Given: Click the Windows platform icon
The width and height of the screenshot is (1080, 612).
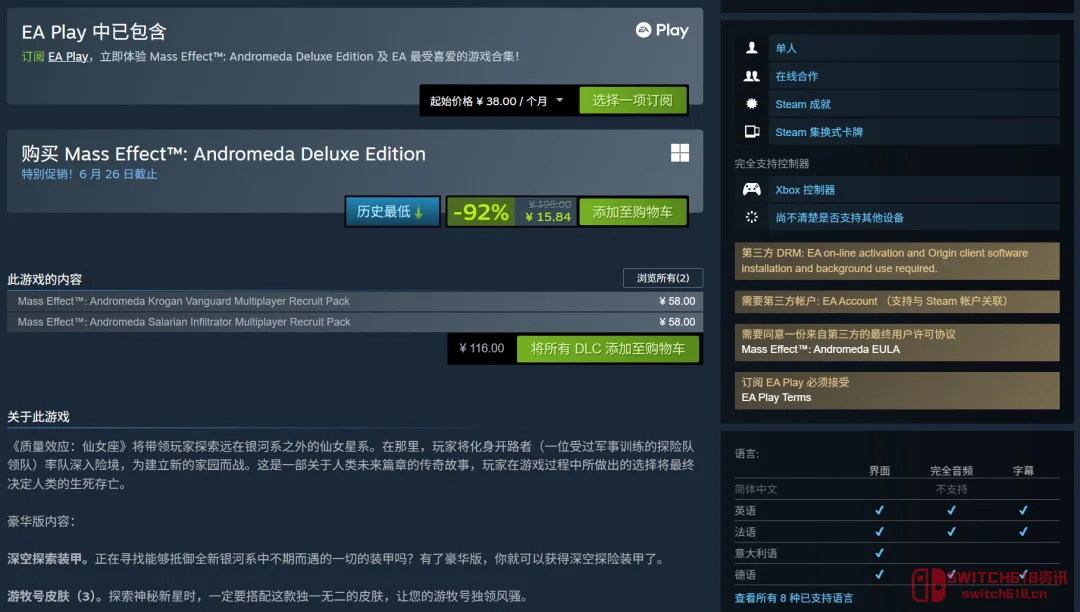Looking at the screenshot, I should [x=680, y=153].
